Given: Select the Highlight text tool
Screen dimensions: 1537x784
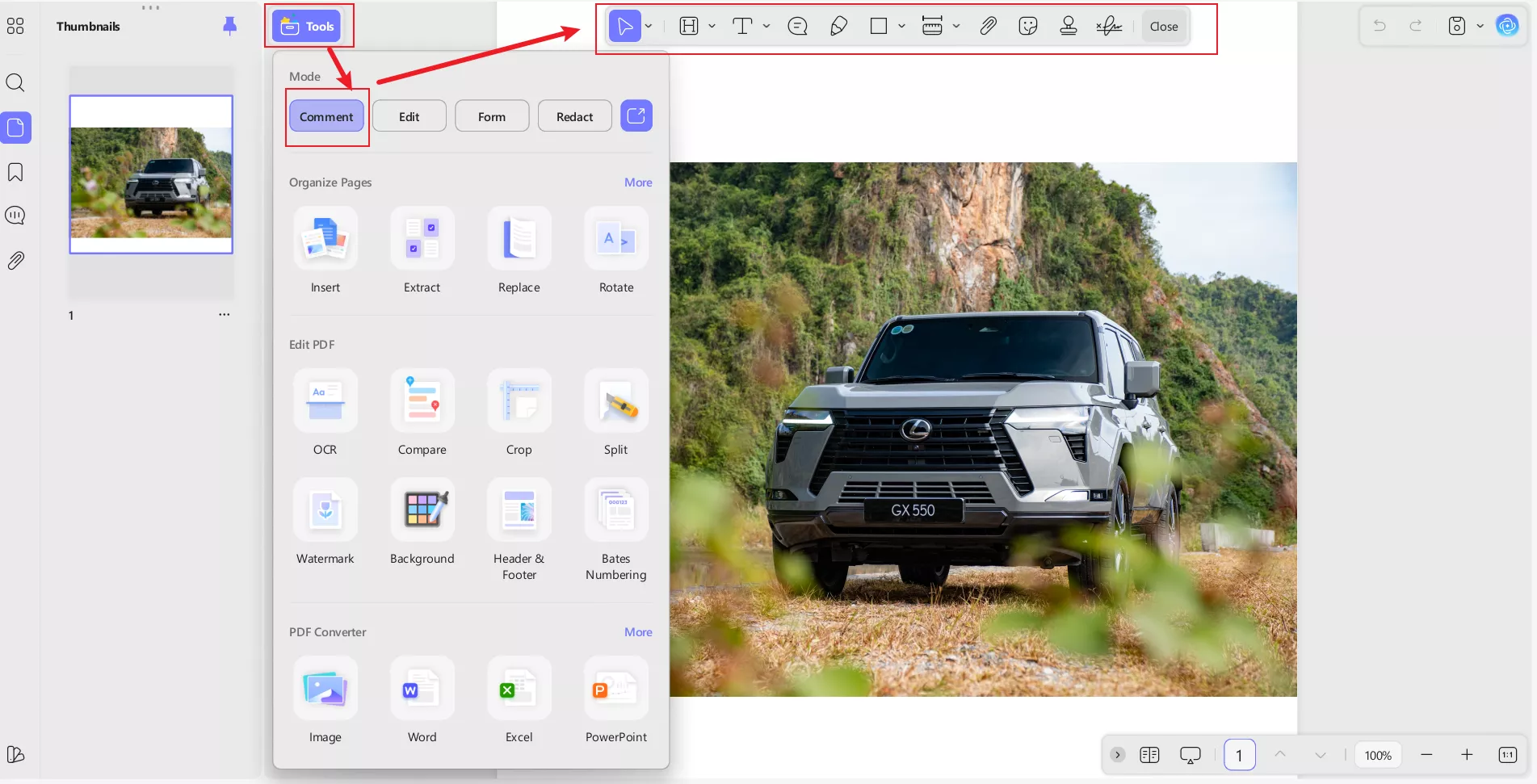Looking at the screenshot, I should [689, 26].
